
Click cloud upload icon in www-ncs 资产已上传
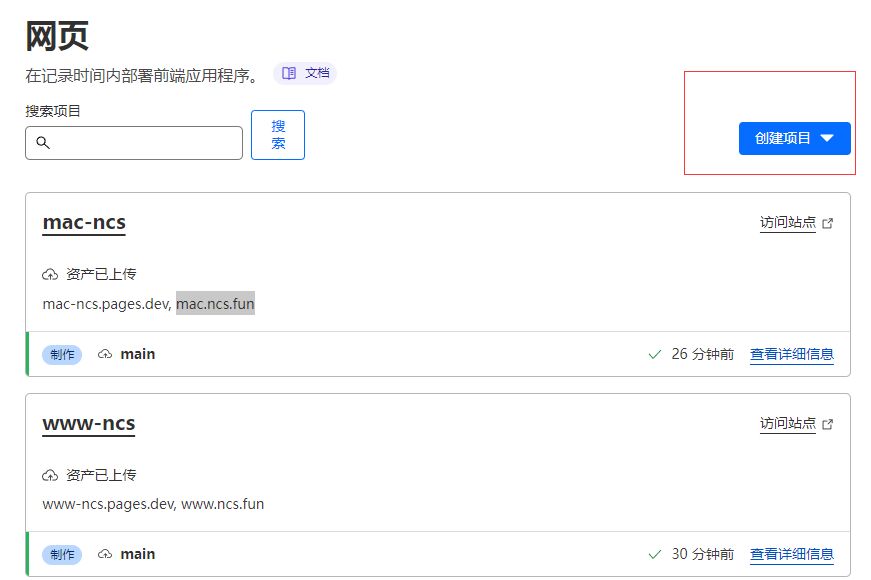click(50, 475)
